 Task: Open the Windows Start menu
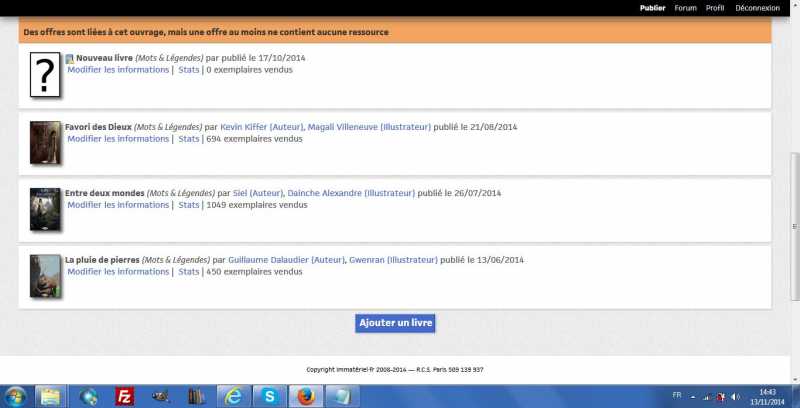15,396
